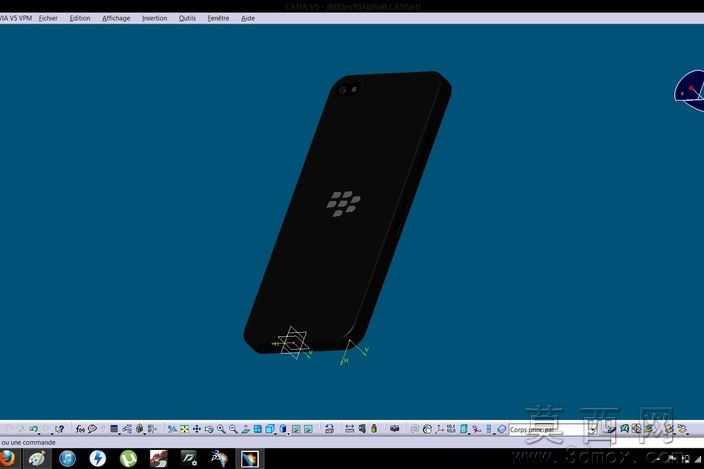This screenshot has height=469, width=704.
Task: Open the Design Table icon
Action: pyautogui.click(x=114, y=429)
